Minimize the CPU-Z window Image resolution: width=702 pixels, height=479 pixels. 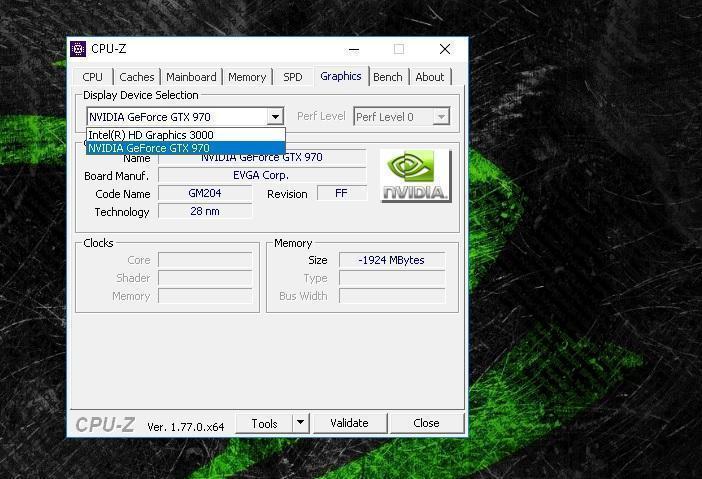point(354,49)
